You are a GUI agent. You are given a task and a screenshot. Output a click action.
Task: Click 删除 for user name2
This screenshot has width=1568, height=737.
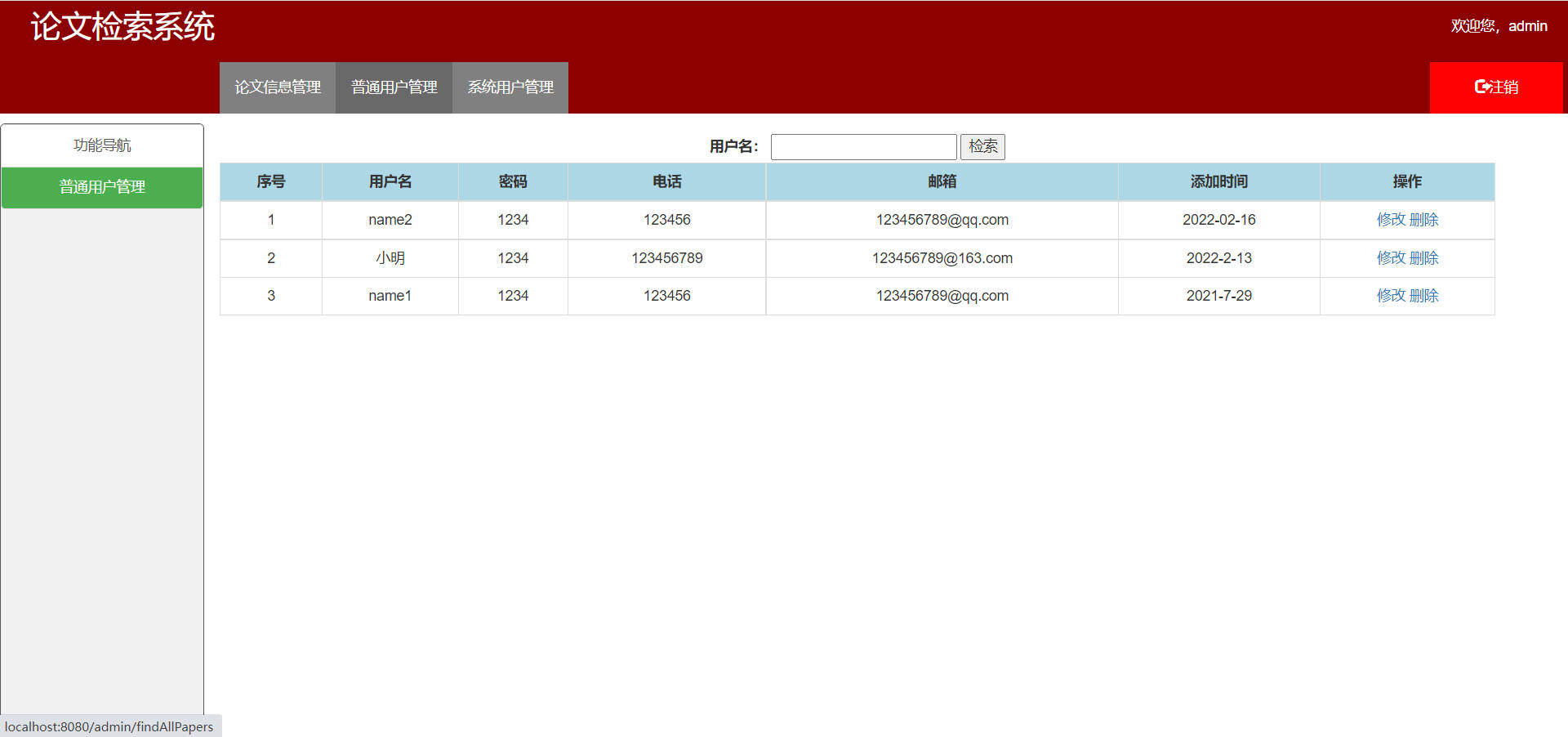click(1424, 220)
